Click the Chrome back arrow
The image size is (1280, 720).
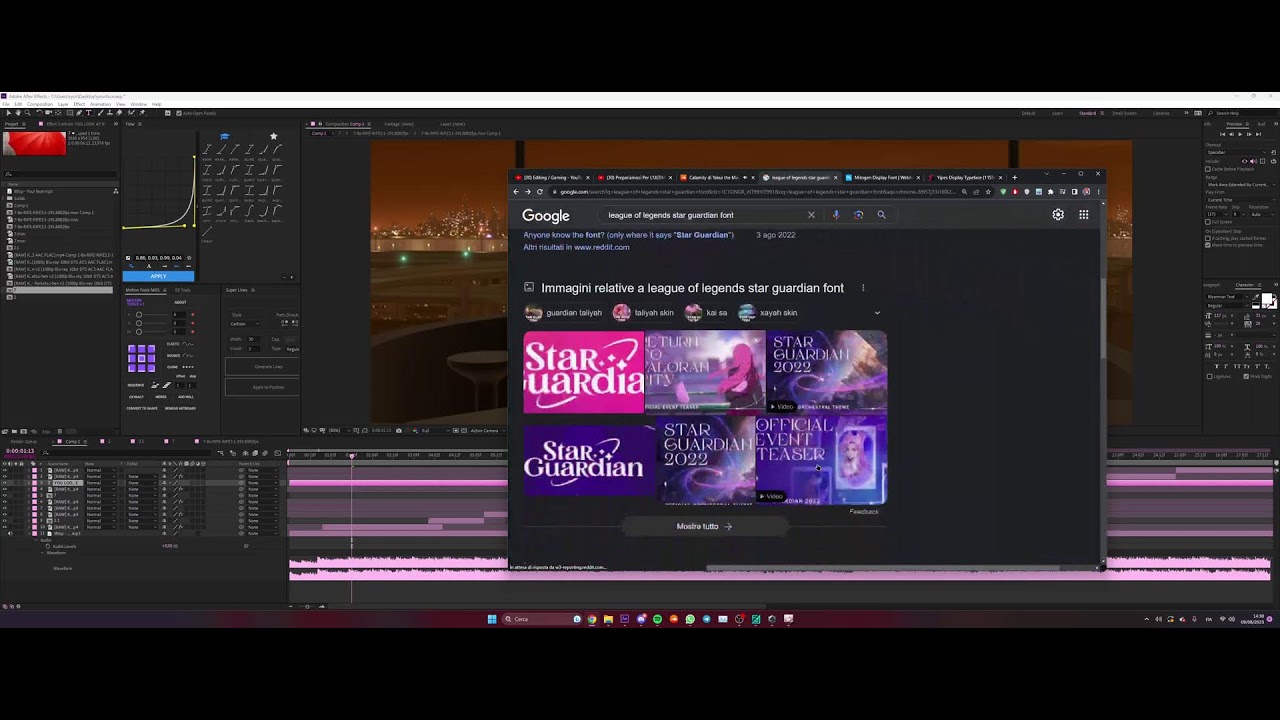[517, 191]
